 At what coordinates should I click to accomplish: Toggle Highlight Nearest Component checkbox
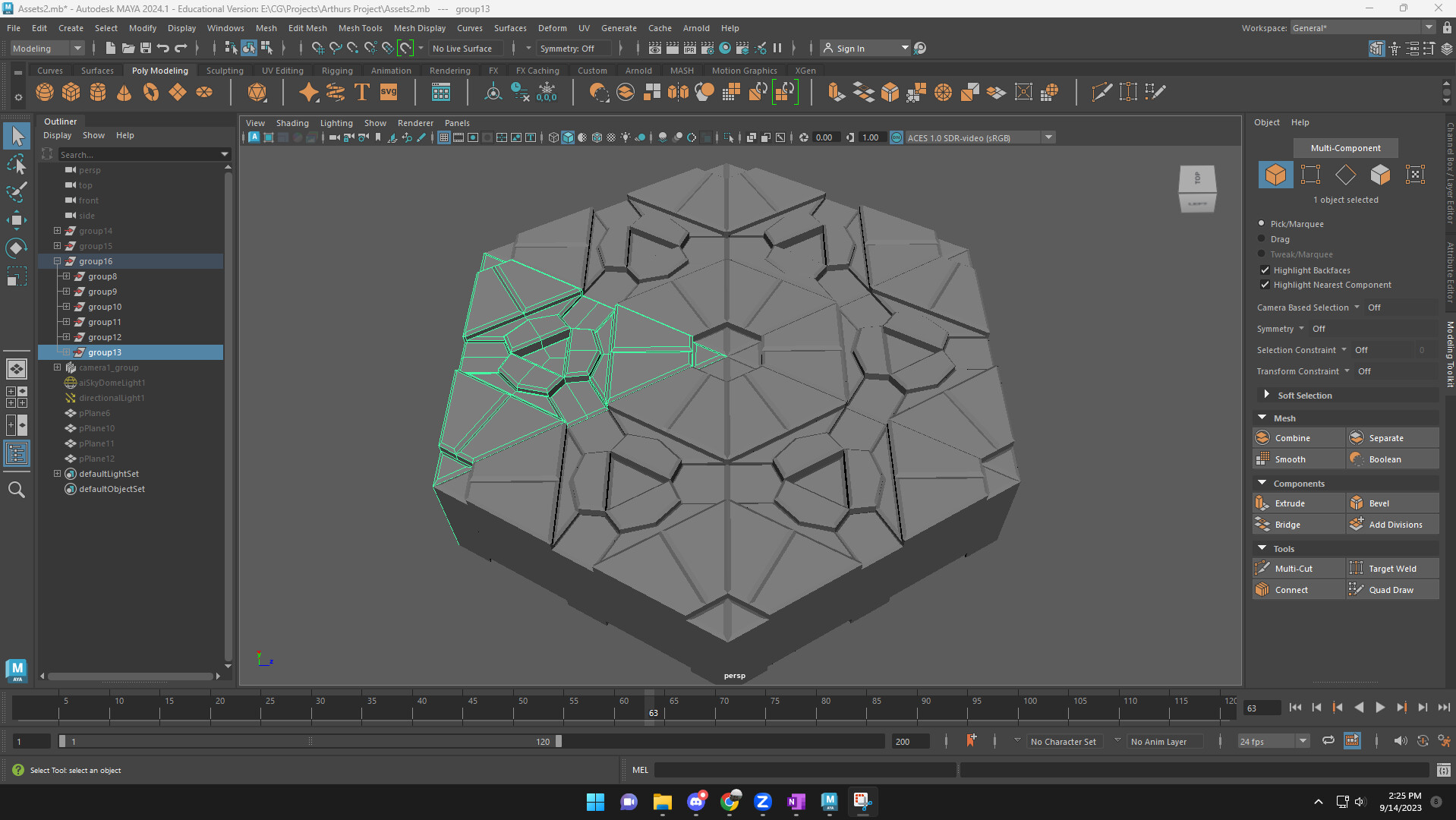point(1265,285)
